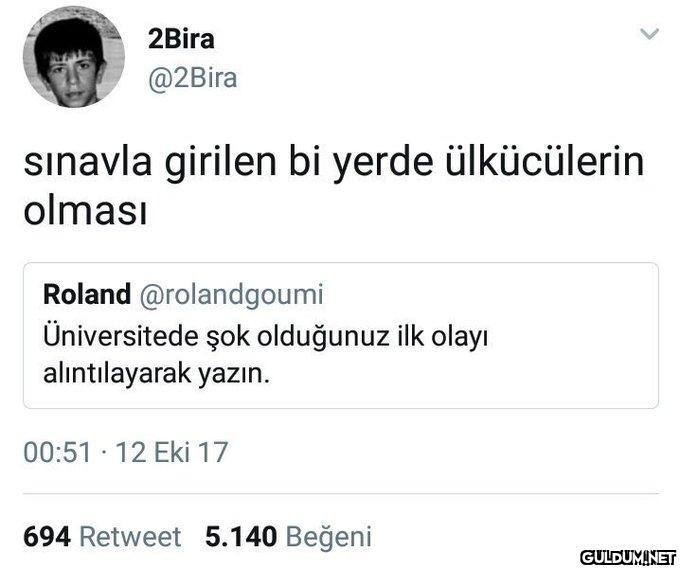Open the 2Bira profile avatar photo
This screenshot has height=569, width=680.
74,57
